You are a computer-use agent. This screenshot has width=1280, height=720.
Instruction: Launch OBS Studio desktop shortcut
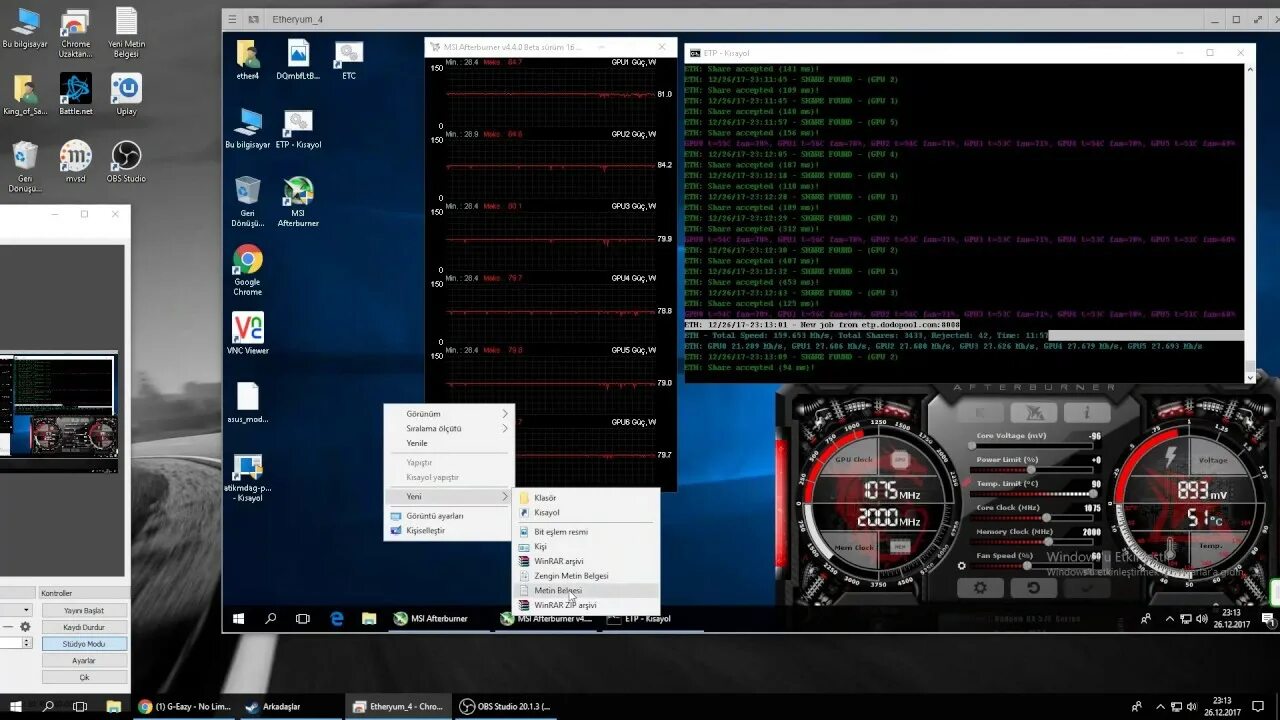(126, 162)
